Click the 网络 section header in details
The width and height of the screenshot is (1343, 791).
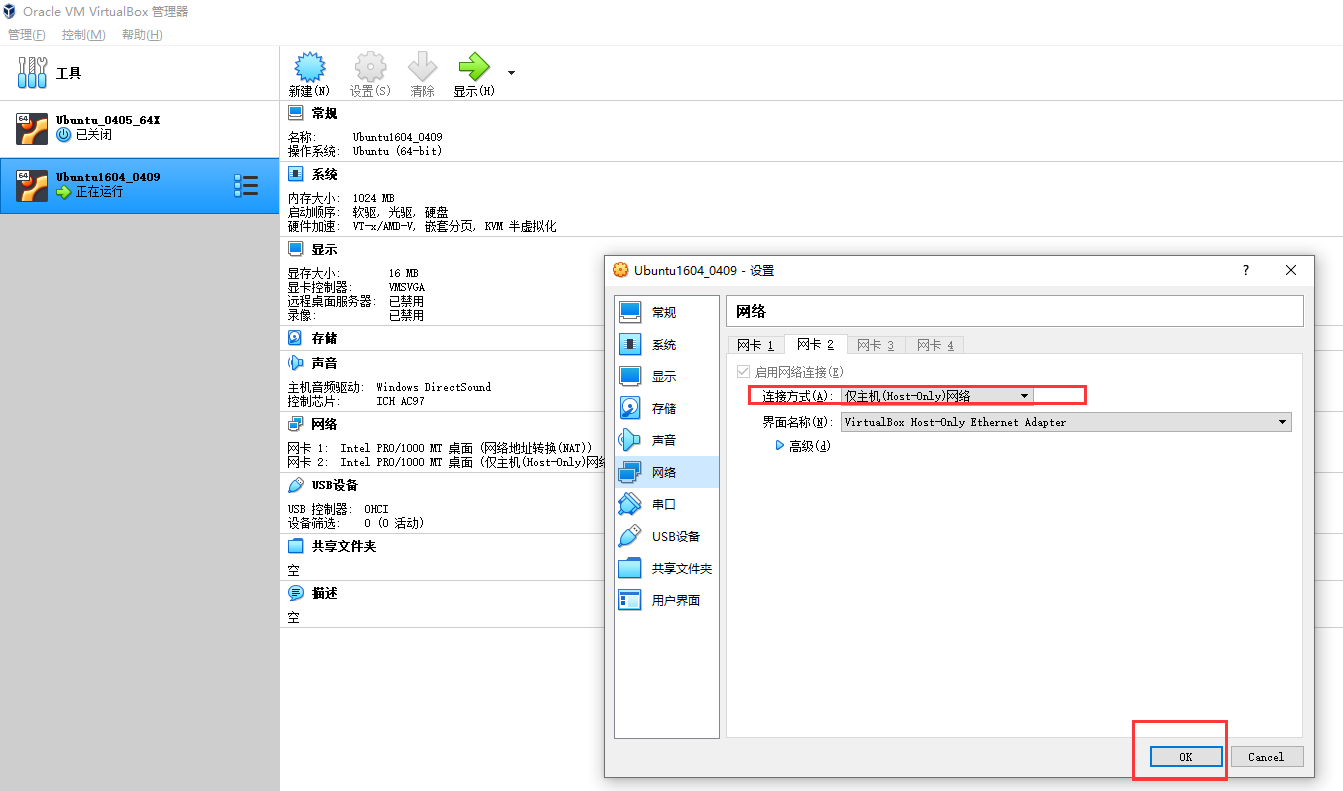[x=324, y=424]
